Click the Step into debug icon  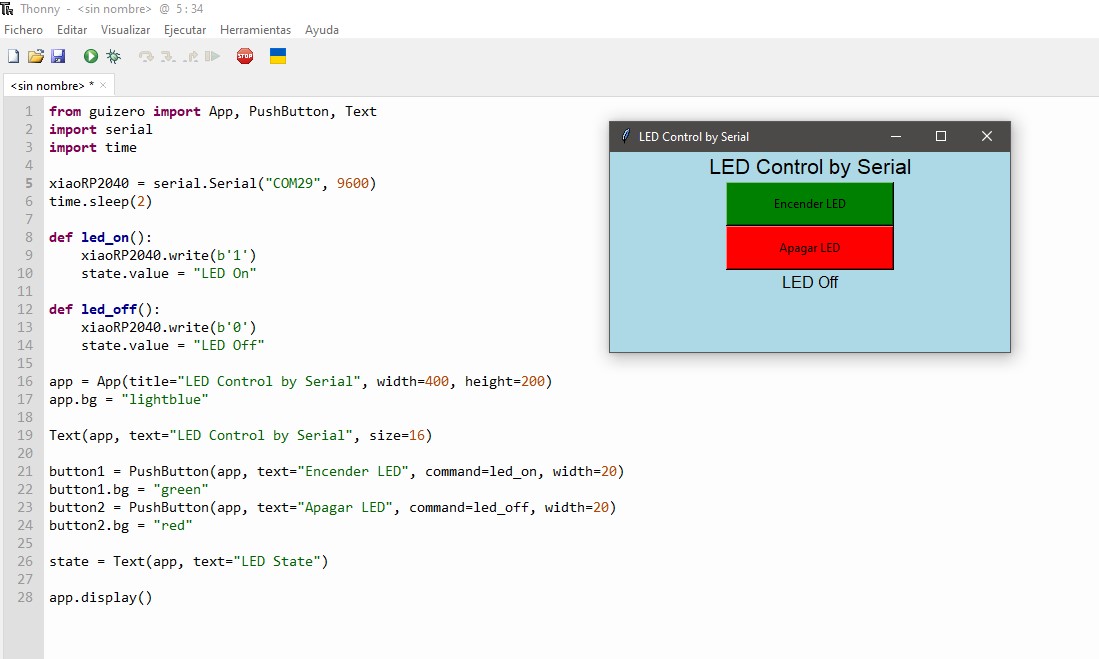168,56
